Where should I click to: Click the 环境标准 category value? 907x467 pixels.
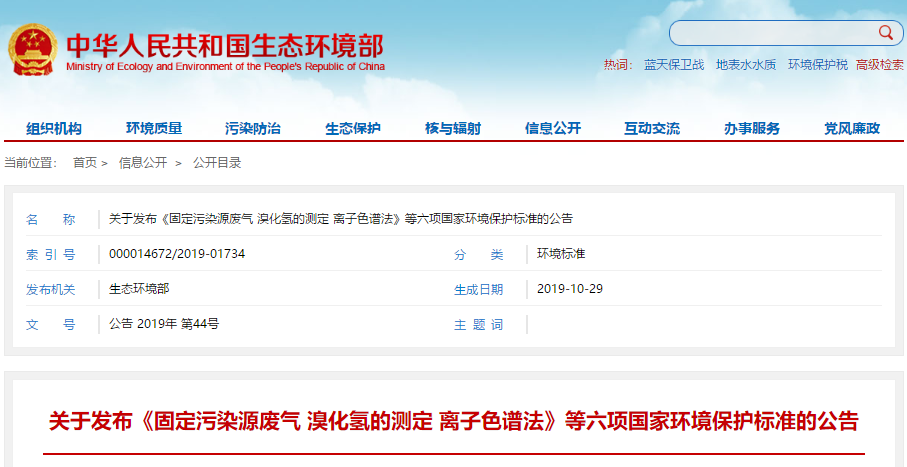click(x=561, y=253)
